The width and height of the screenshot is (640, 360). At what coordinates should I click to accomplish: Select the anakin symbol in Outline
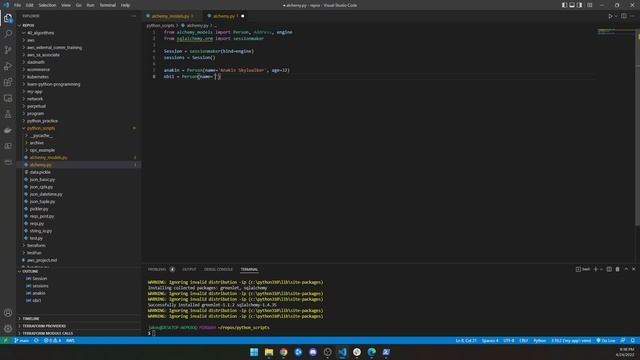pos(39,293)
